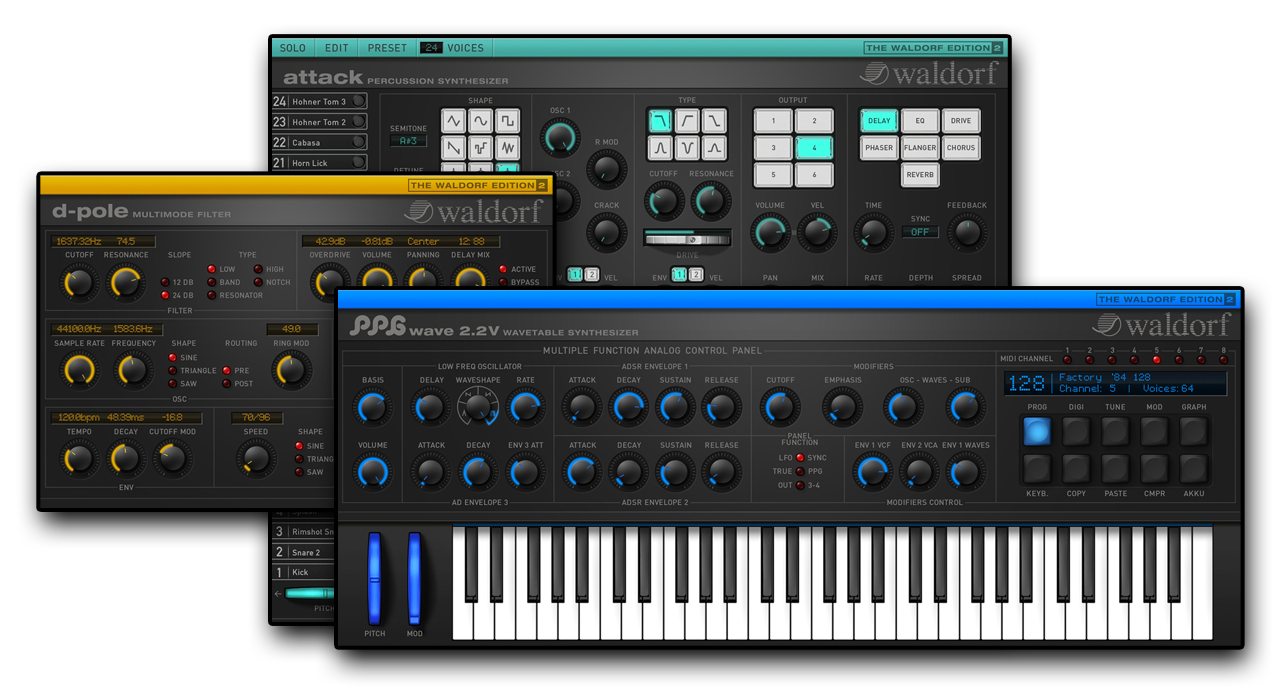This screenshot has width=1280, height=689.
Task: Select highlighted output 4 in Attack
Action: [x=814, y=148]
